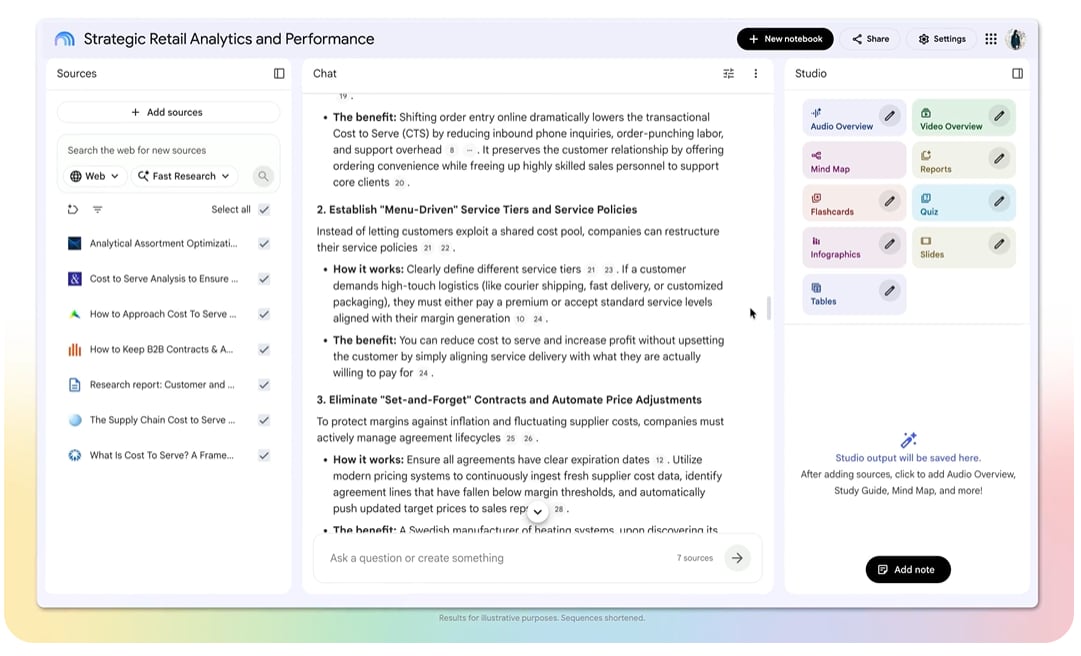The height and width of the screenshot is (656, 1081).
Task: Collapse the Studio panel icon
Action: pos(1017,74)
